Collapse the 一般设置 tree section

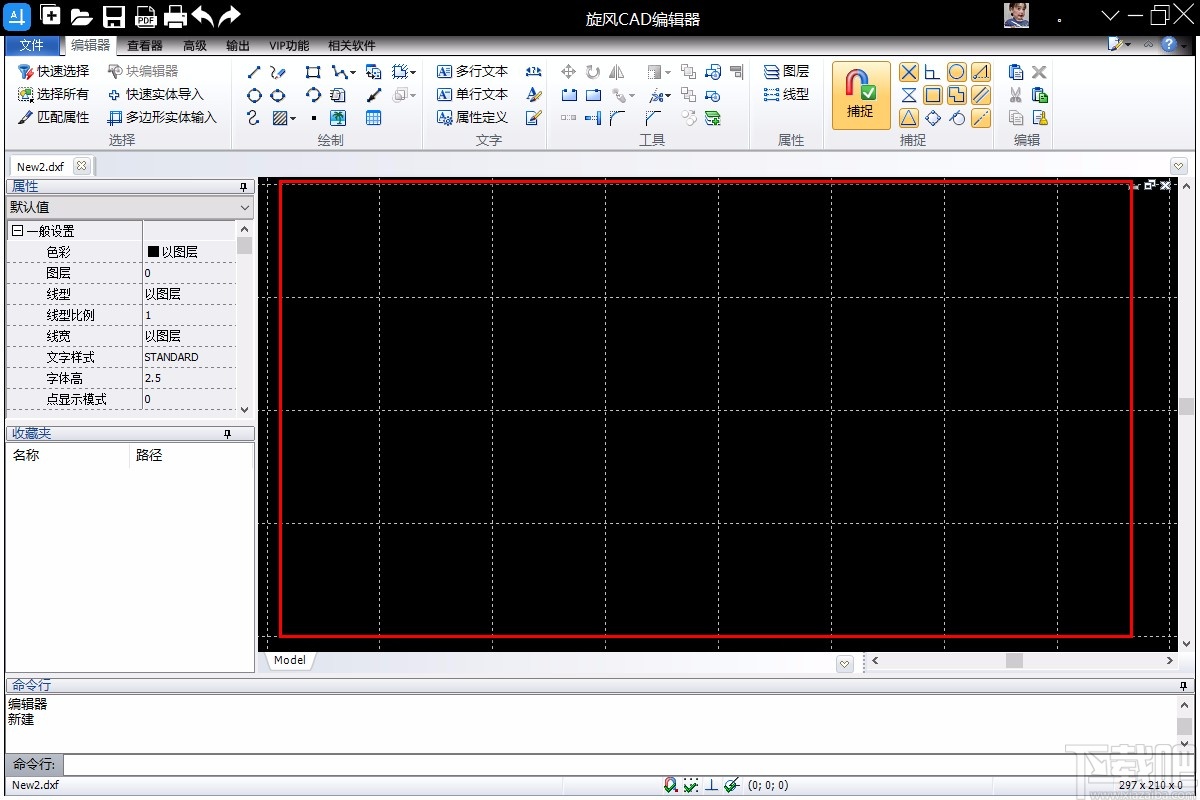tap(17, 231)
